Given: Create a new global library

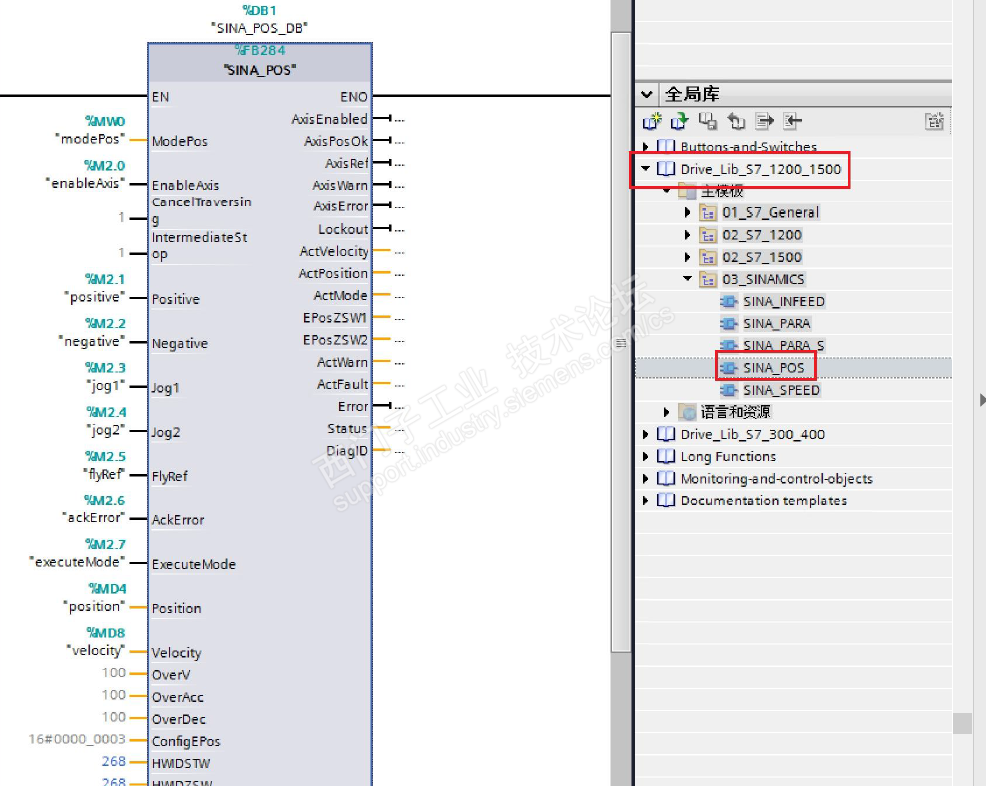Looking at the screenshot, I should [x=653, y=121].
